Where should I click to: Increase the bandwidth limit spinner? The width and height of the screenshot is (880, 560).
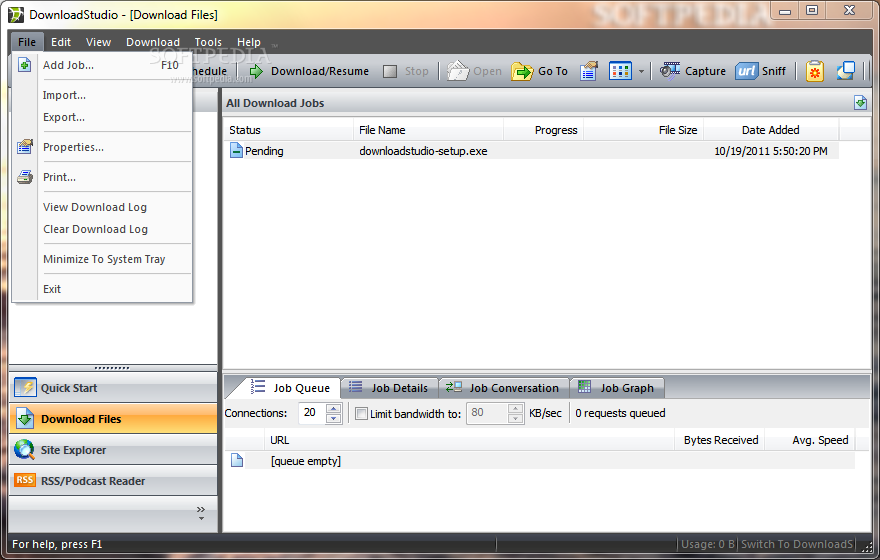point(515,408)
